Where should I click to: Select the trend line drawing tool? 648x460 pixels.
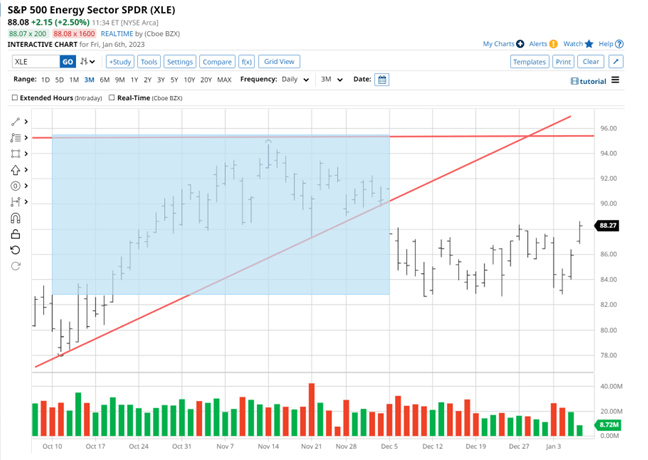(15, 122)
